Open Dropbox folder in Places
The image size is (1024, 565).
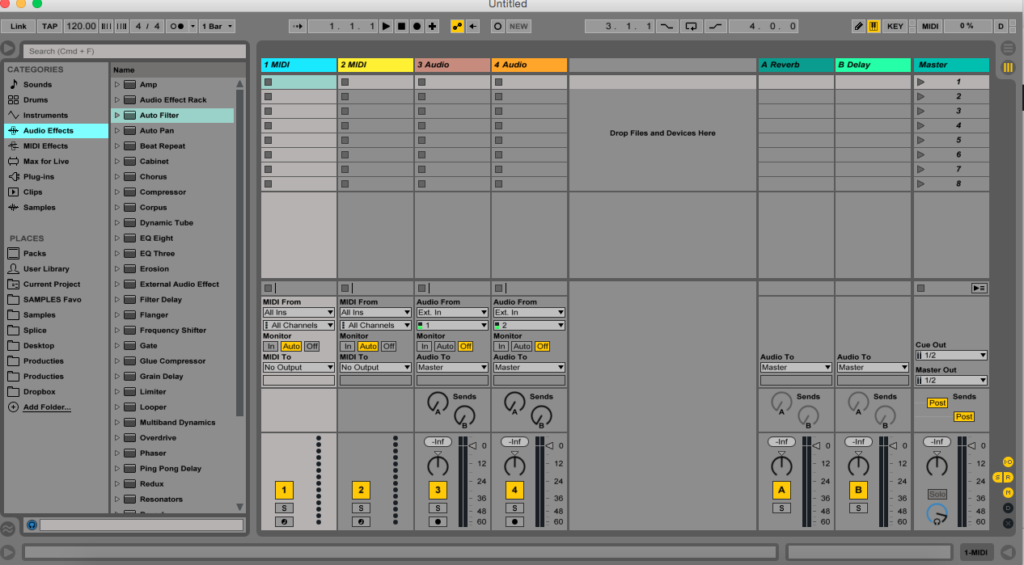click(39, 392)
